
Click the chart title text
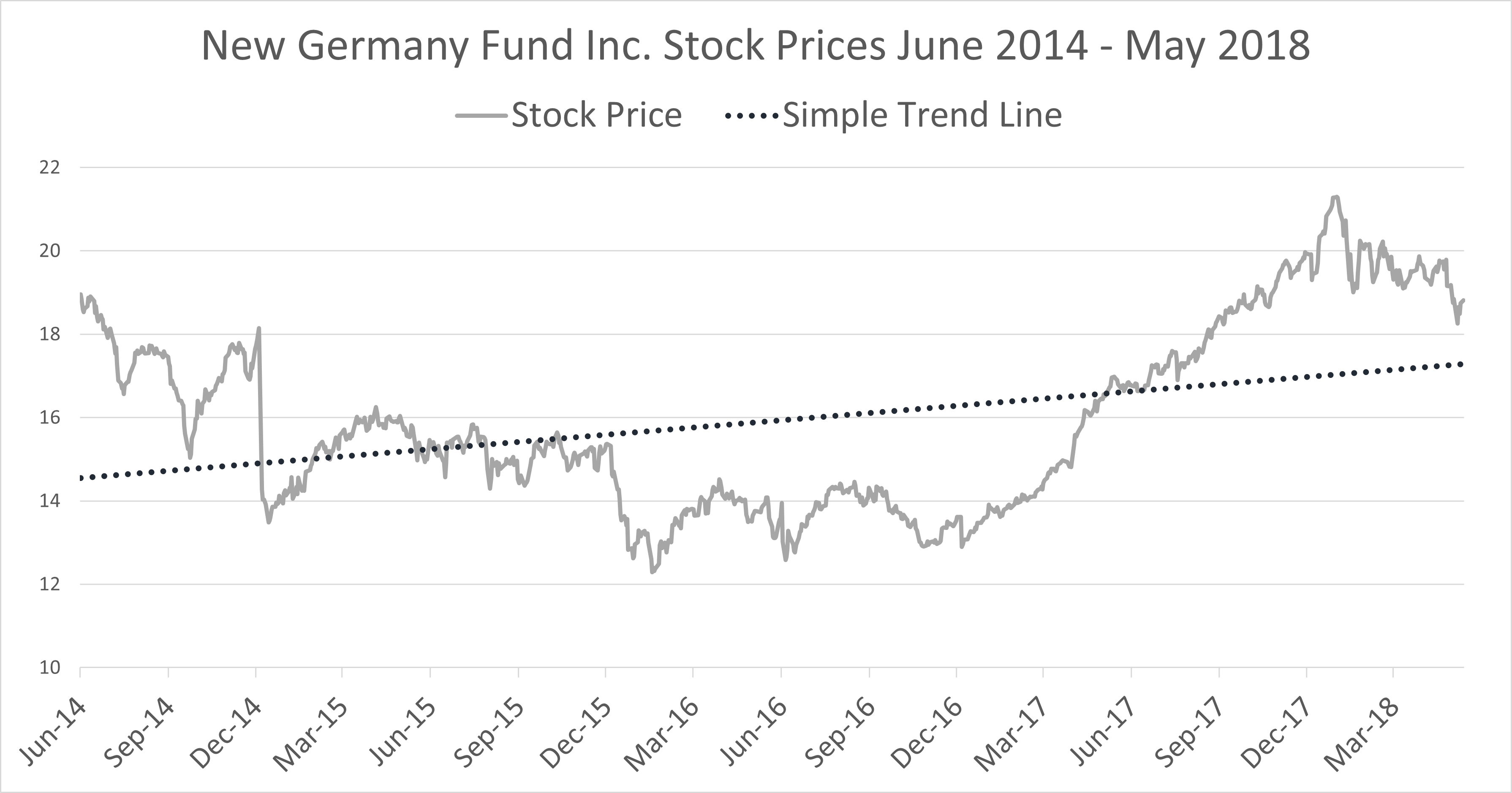(x=756, y=46)
